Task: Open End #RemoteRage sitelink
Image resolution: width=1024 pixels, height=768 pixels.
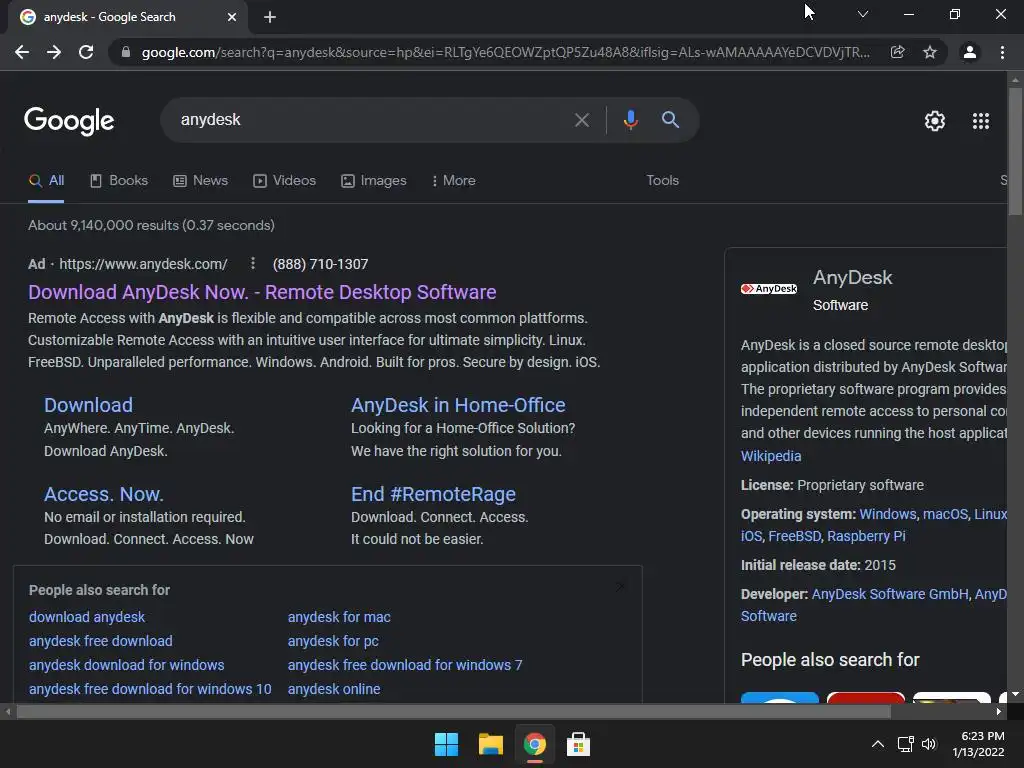Action: [434, 494]
